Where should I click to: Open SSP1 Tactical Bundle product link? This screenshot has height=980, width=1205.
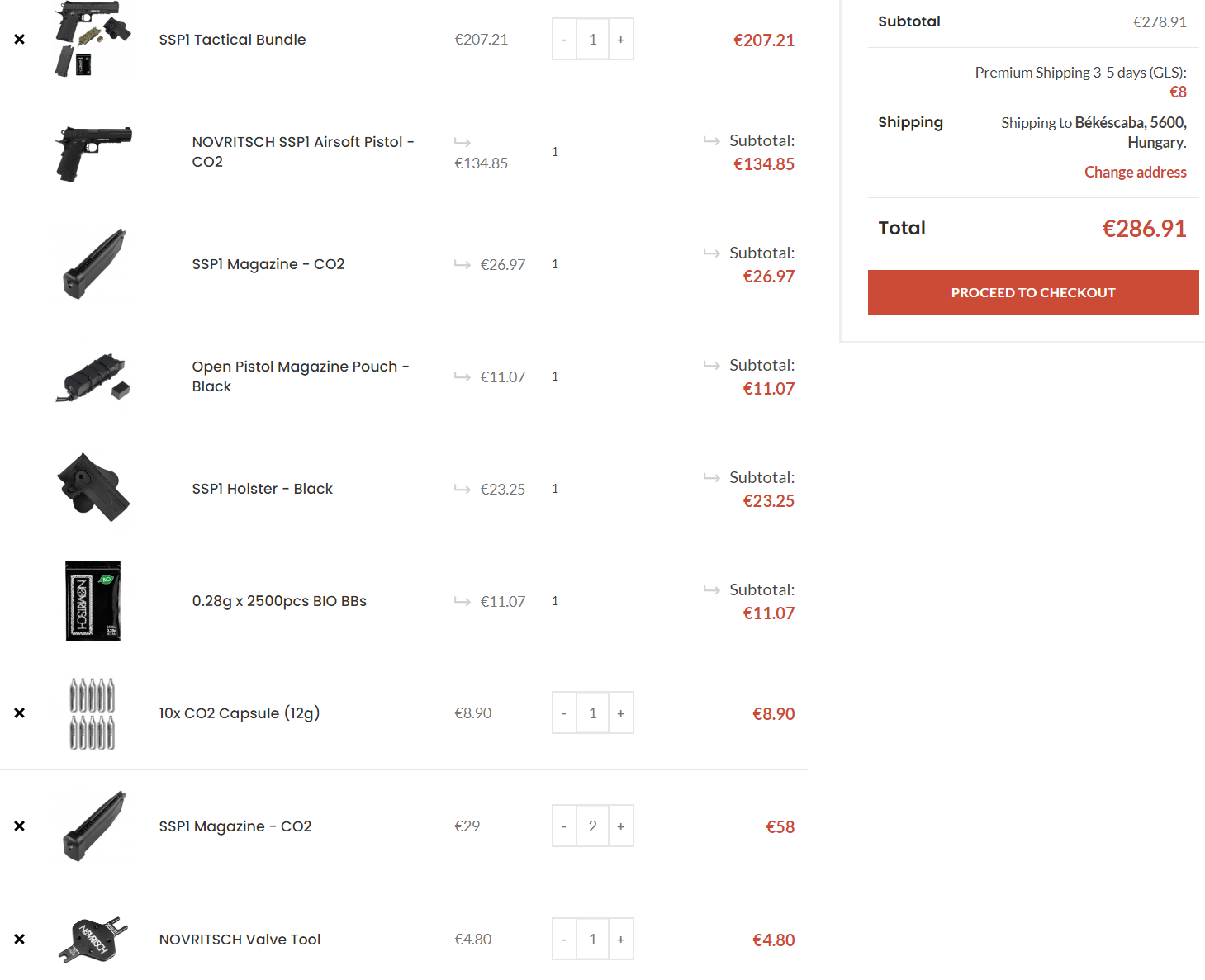pos(232,40)
